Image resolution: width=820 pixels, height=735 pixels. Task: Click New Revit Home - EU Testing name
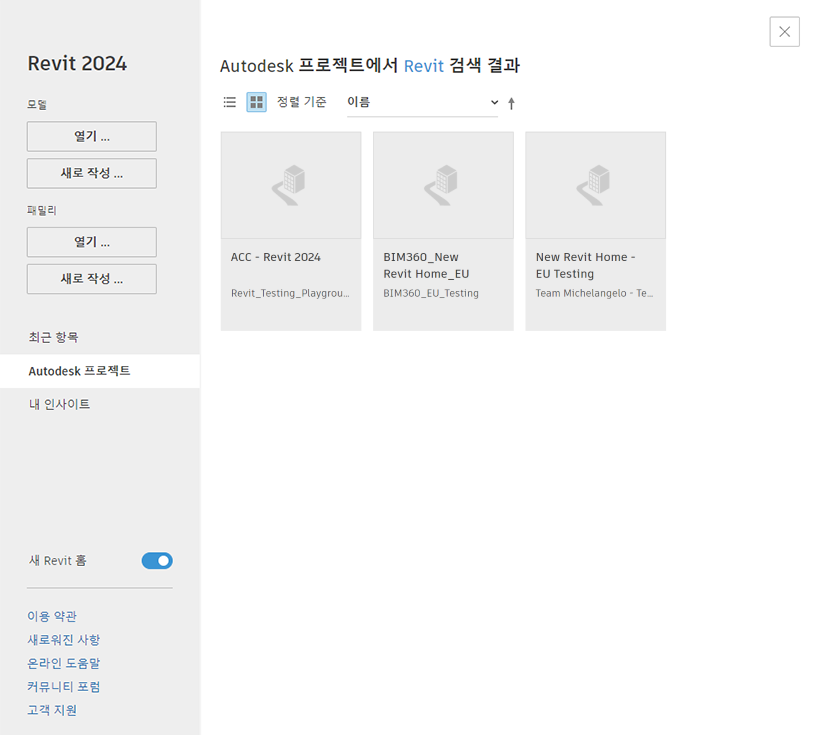(585, 266)
